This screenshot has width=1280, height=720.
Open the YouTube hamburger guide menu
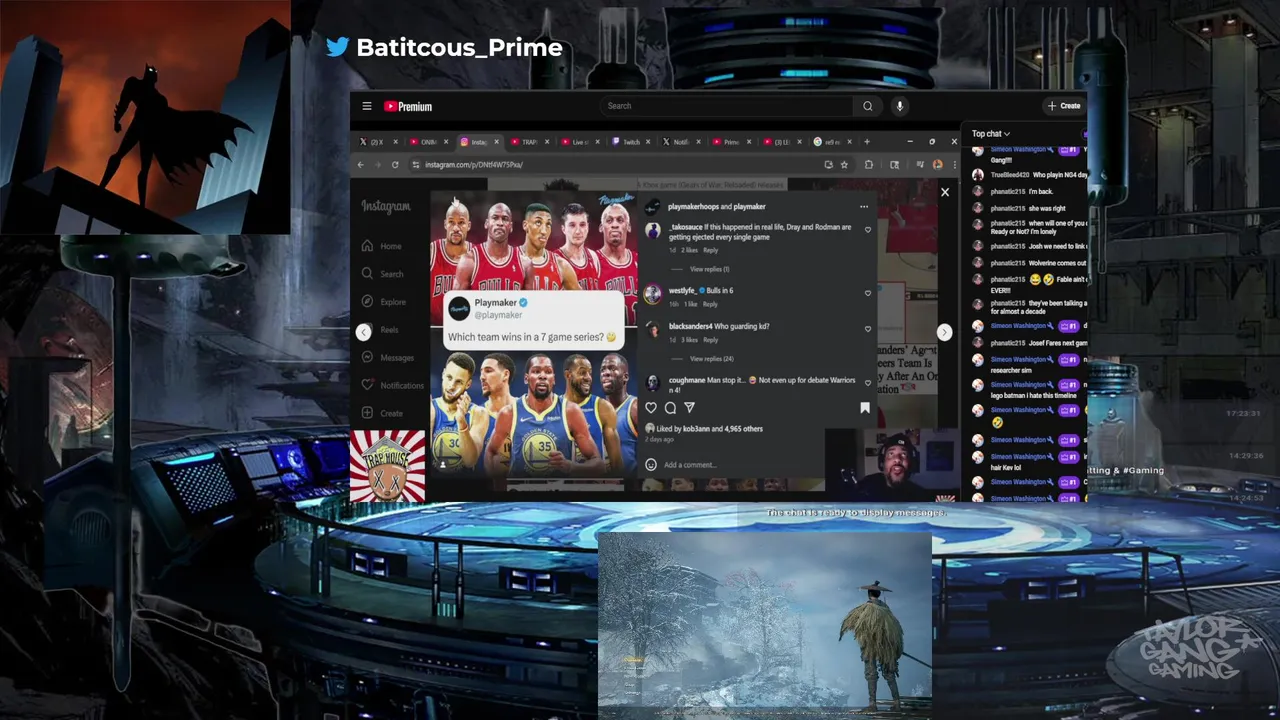coord(367,106)
